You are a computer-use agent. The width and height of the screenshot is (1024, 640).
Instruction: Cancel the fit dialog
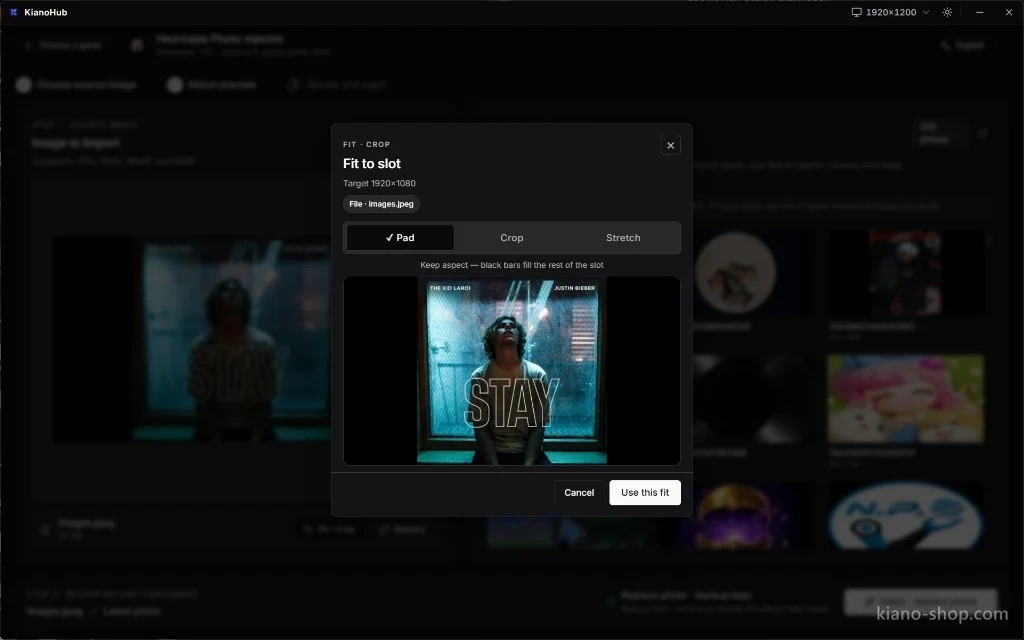[579, 492]
